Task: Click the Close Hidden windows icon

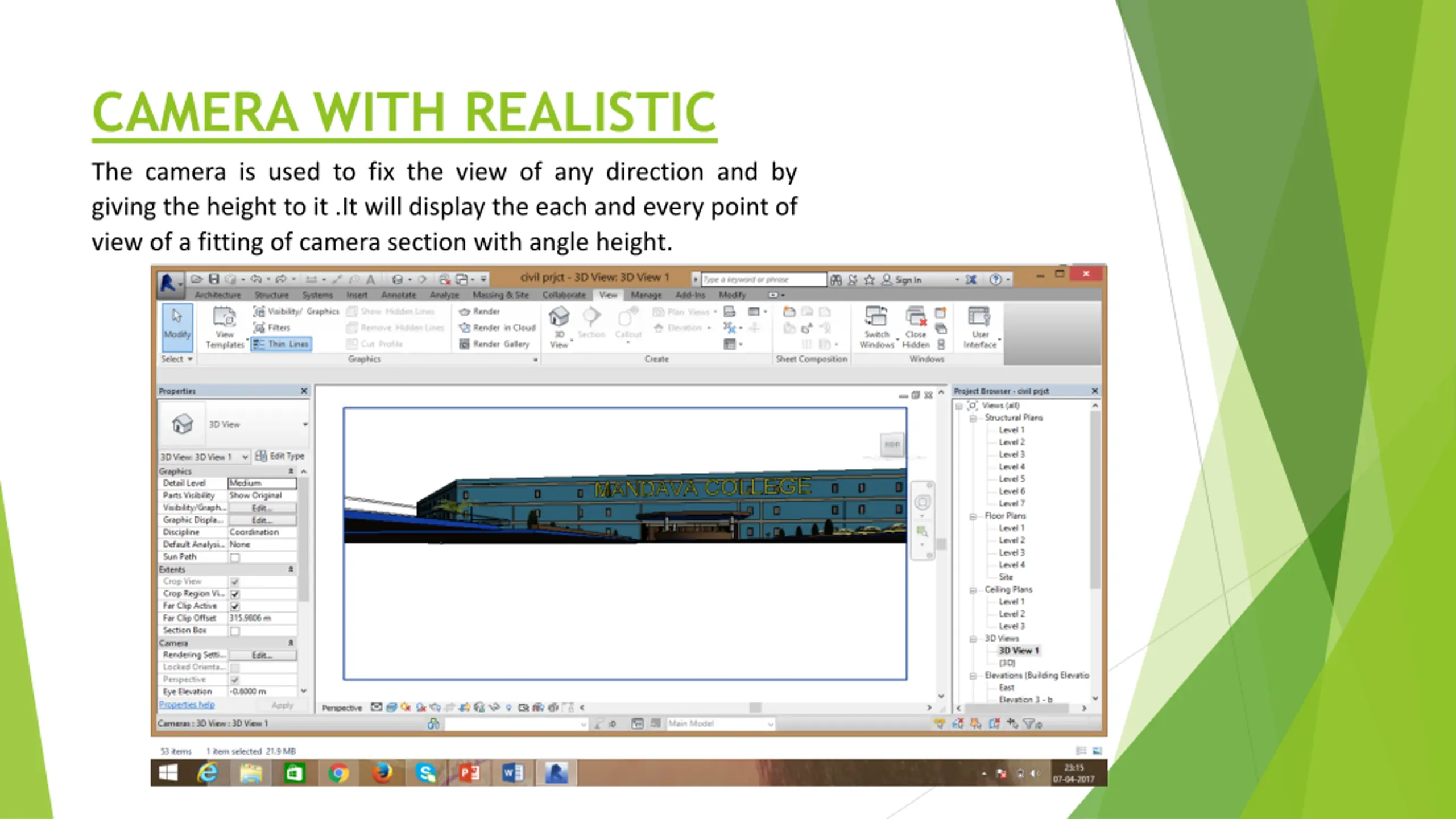Action: (915, 317)
